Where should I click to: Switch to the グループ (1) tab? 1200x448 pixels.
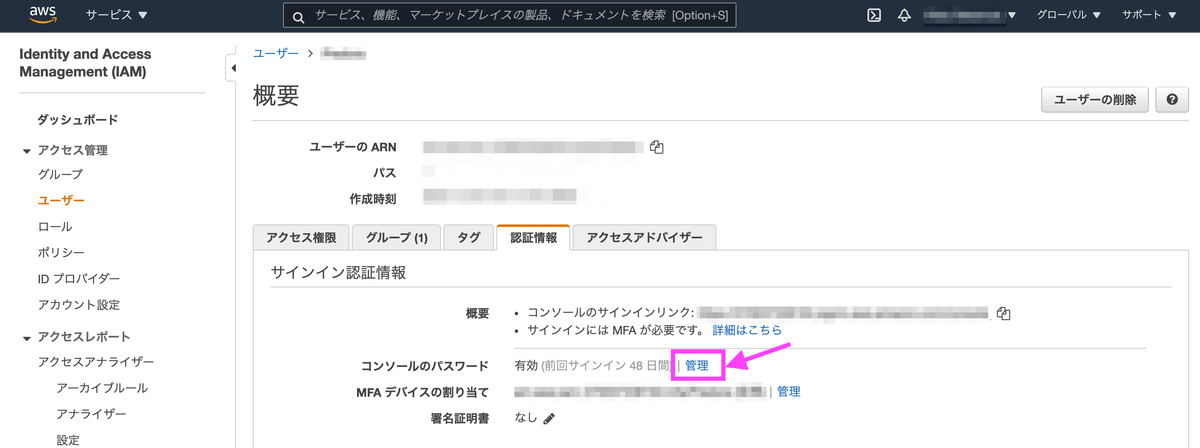[x=397, y=238]
